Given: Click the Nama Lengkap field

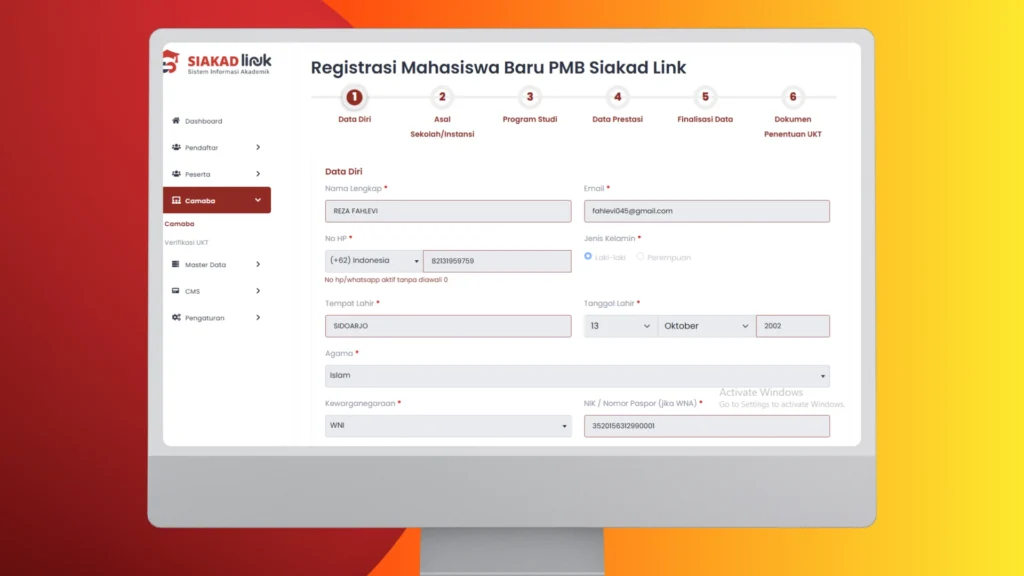Looking at the screenshot, I should 448,211.
